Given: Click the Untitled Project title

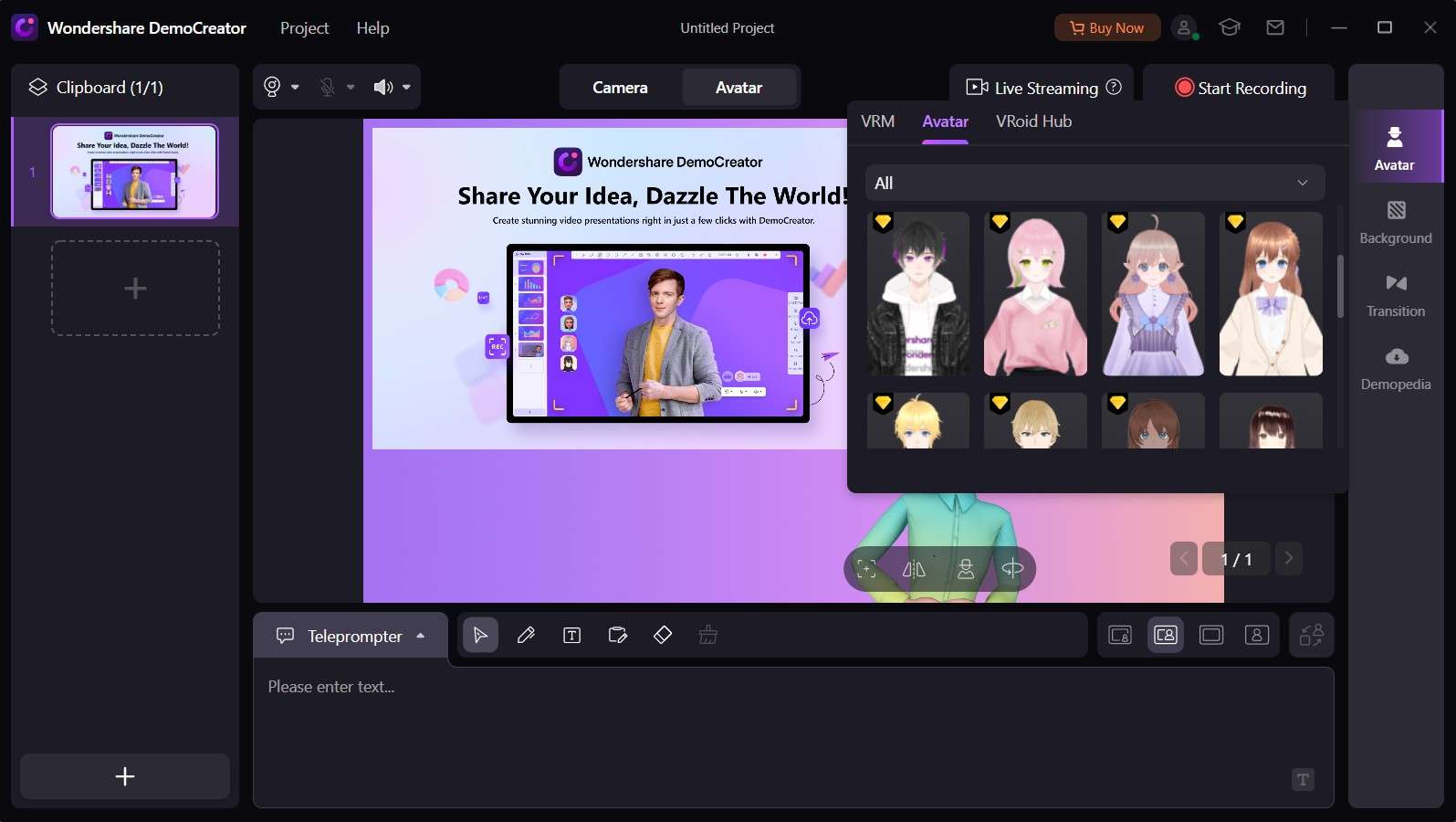Looking at the screenshot, I should (x=728, y=28).
